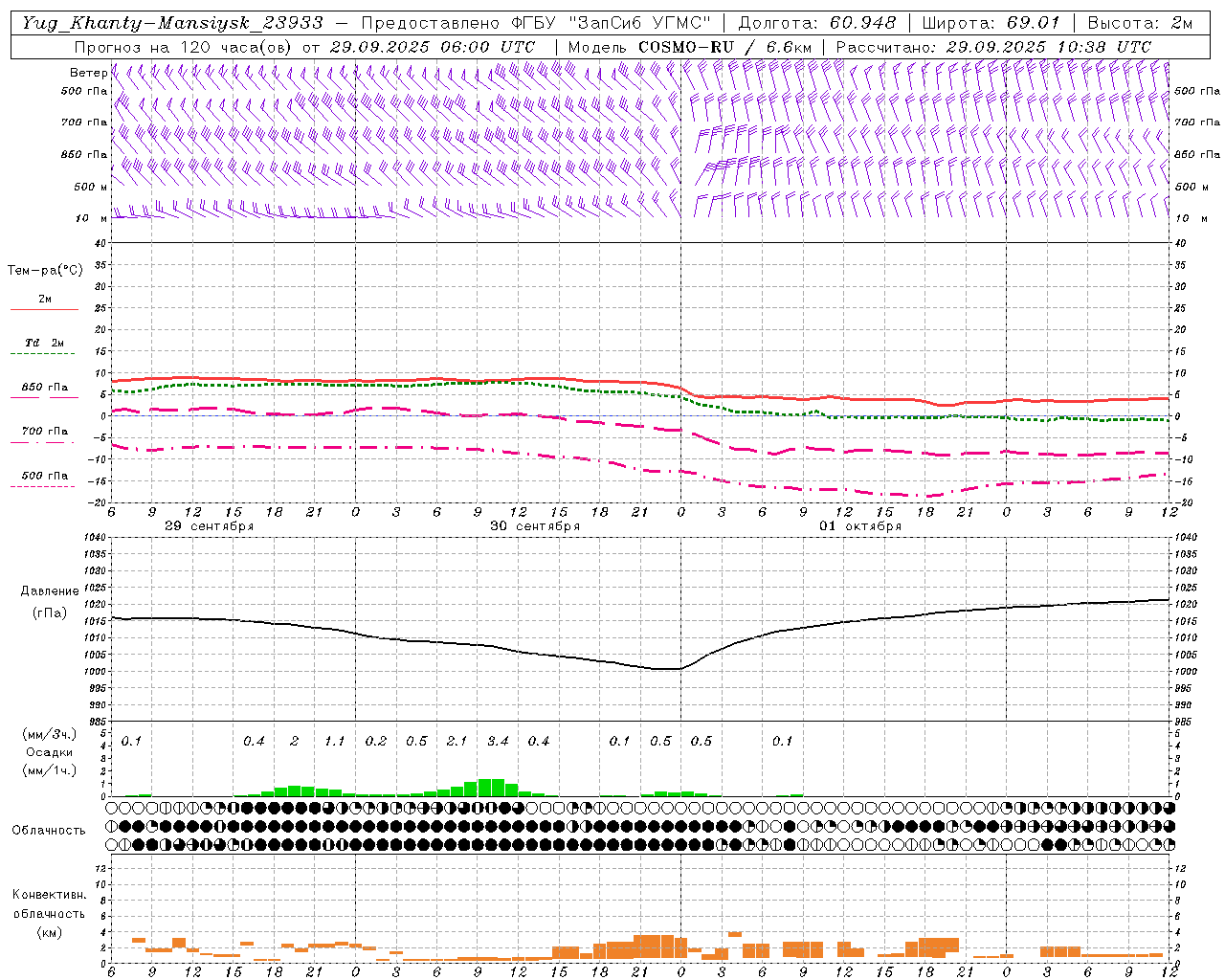1225x980 pixels.
Task: Click the '30 сентября' date label
Action: (x=535, y=526)
